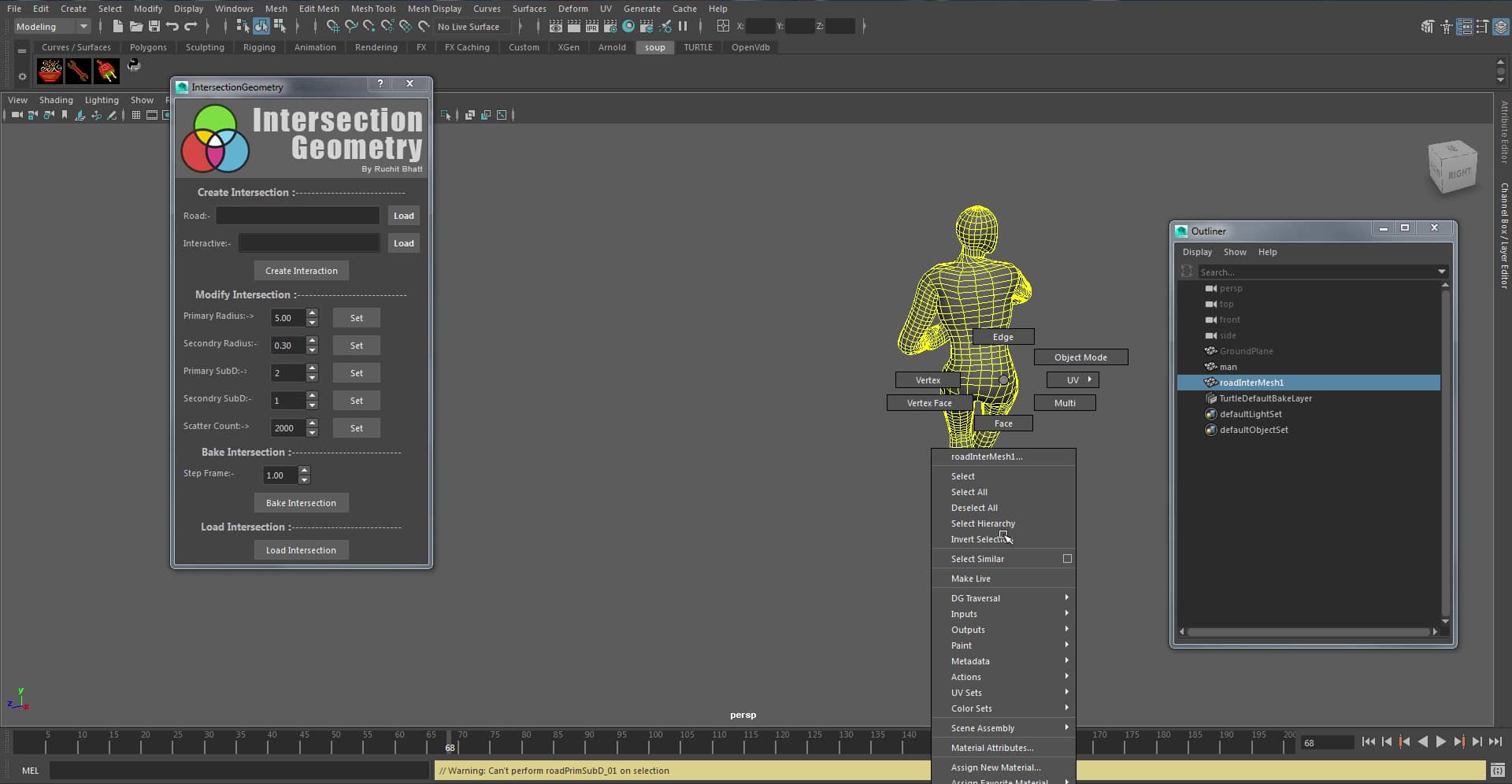1512x784 pixels.
Task: Open the Render Settings icon
Action: [610, 26]
